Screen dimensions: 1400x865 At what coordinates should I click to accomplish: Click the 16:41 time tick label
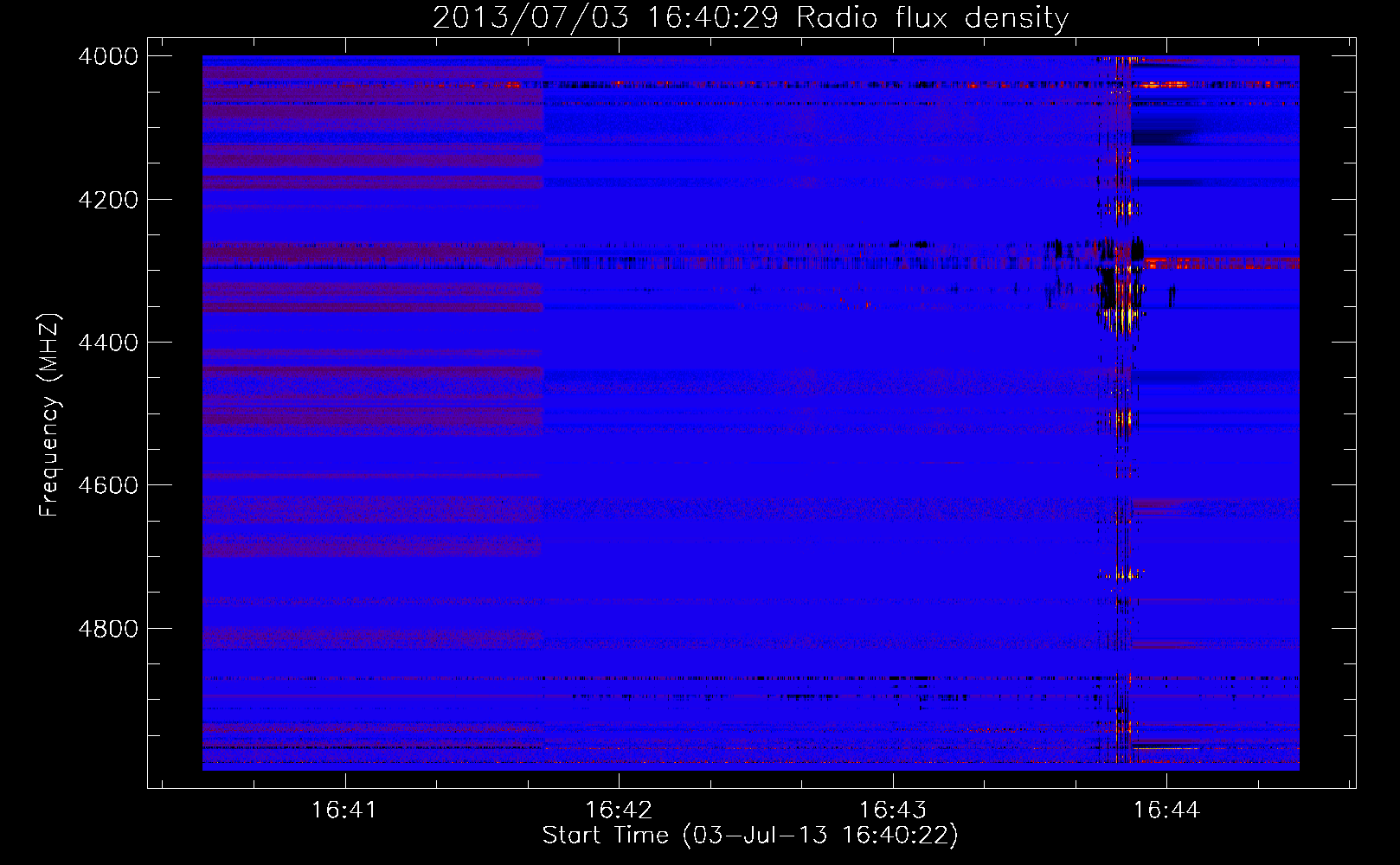(344, 810)
